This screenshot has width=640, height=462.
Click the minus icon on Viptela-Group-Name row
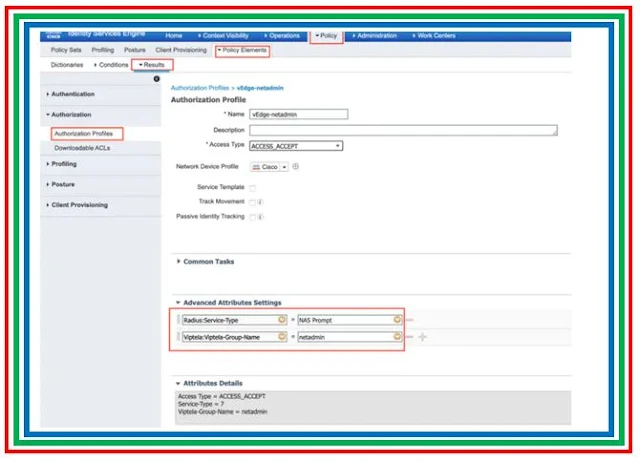click(x=410, y=338)
